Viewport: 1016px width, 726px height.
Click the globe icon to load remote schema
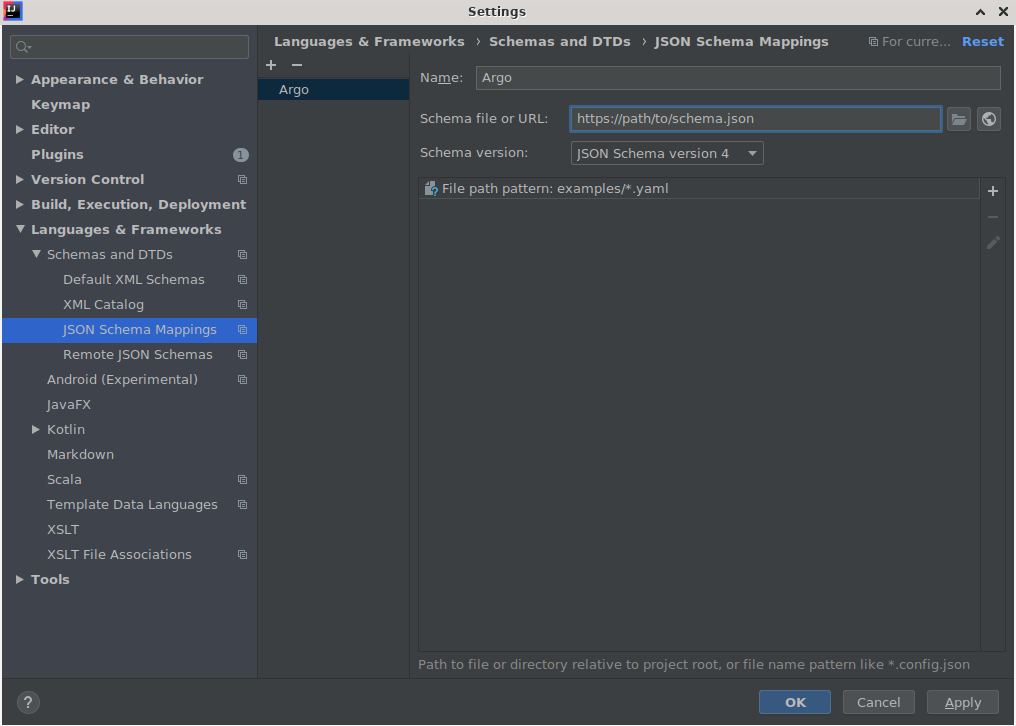click(x=988, y=119)
